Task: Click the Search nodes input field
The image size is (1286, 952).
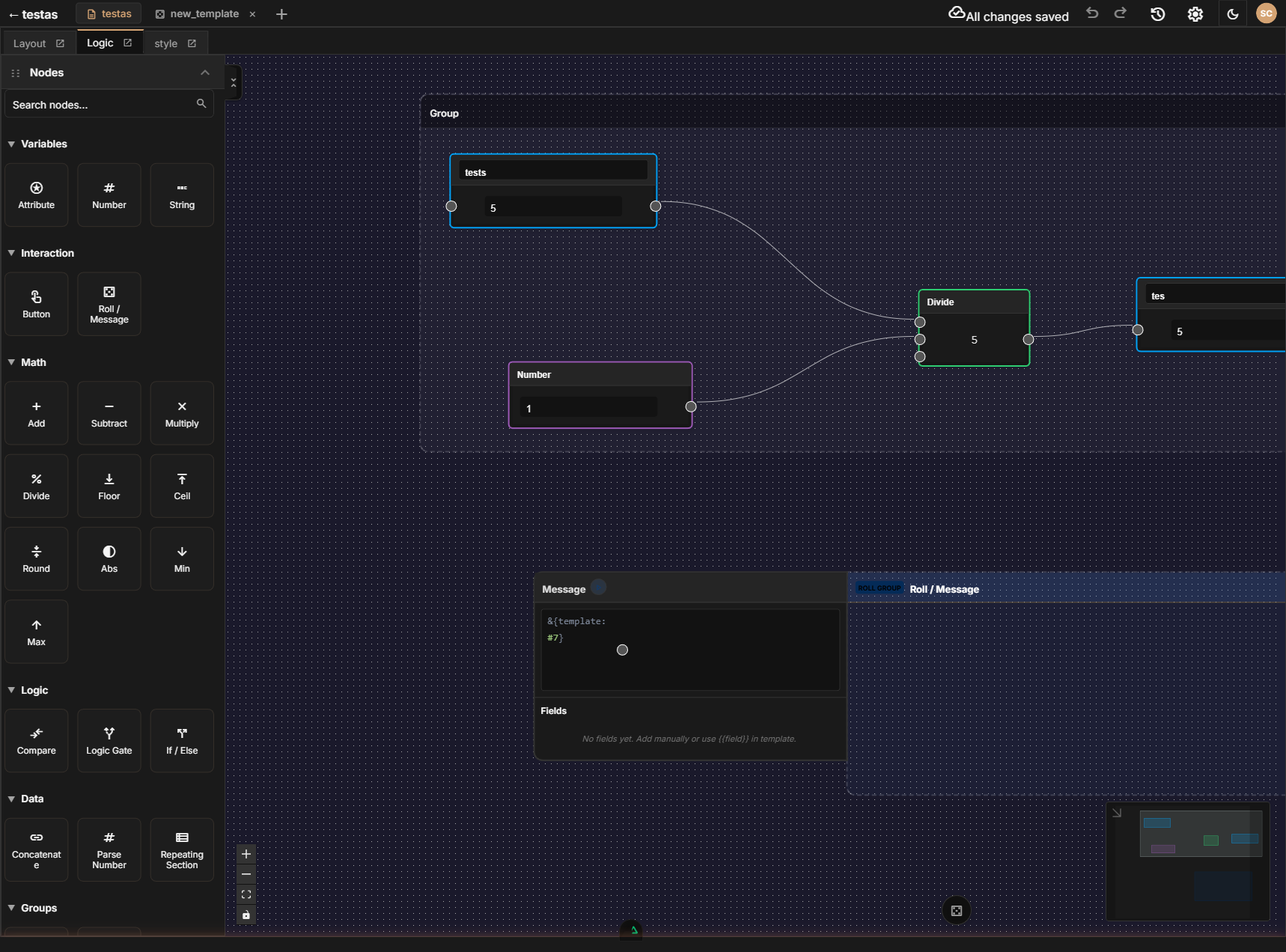Action: [x=101, y=104]
